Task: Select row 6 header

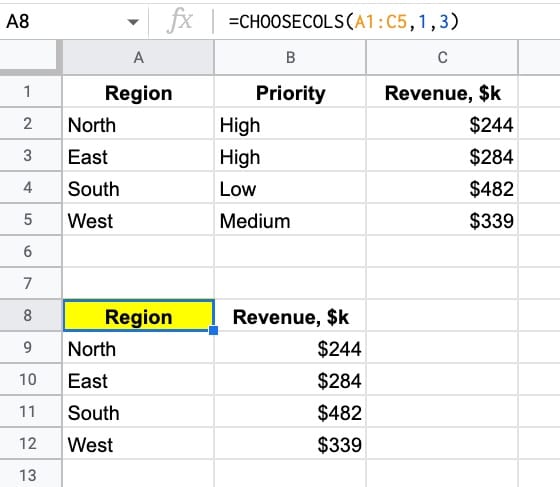Action: [x=31, y=251]
